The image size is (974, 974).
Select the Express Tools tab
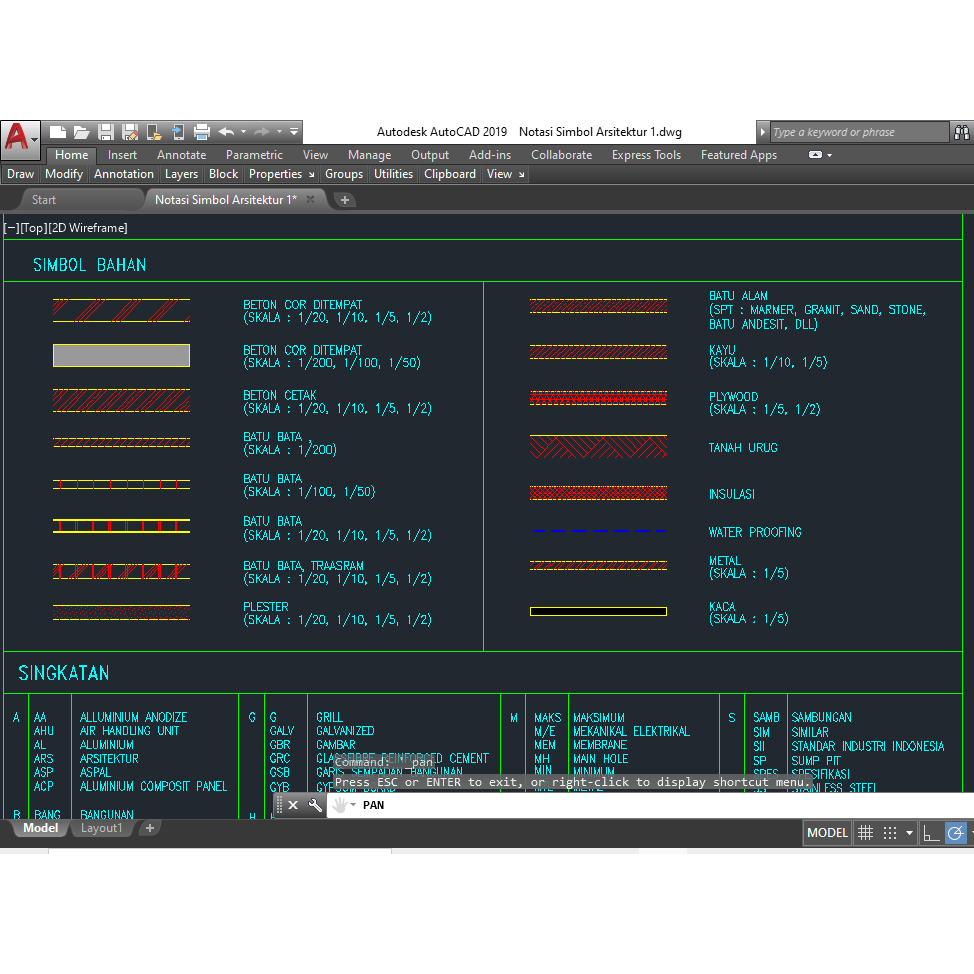[646, 155]
